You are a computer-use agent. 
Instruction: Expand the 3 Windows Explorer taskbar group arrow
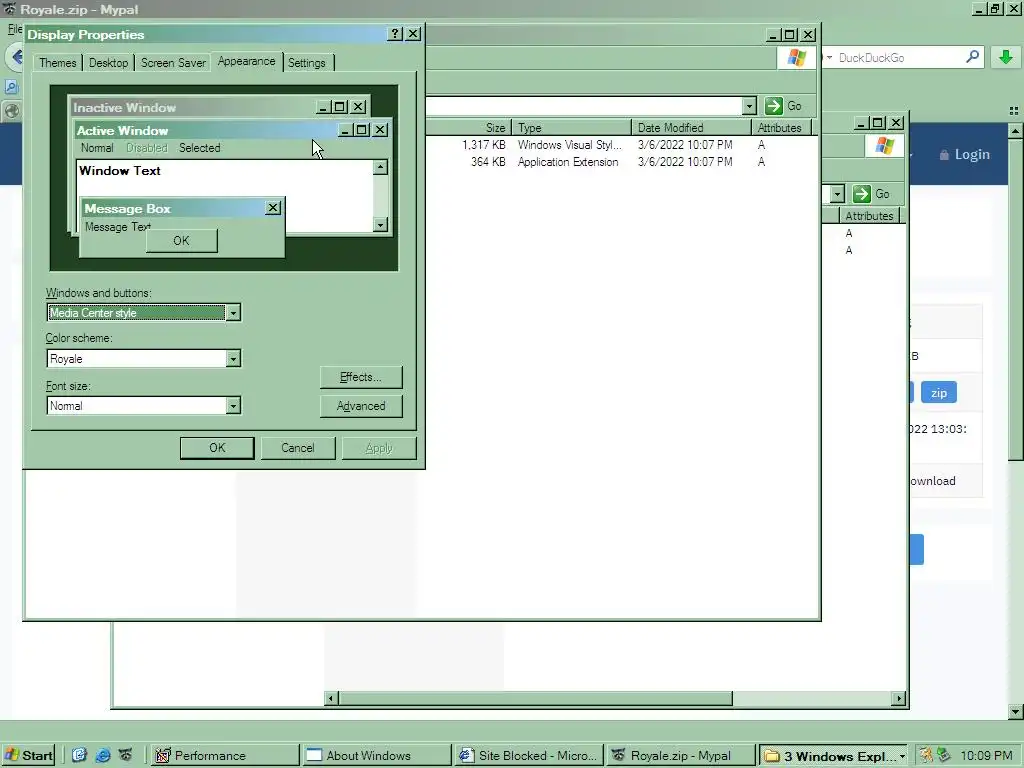[x=903, y=756]
